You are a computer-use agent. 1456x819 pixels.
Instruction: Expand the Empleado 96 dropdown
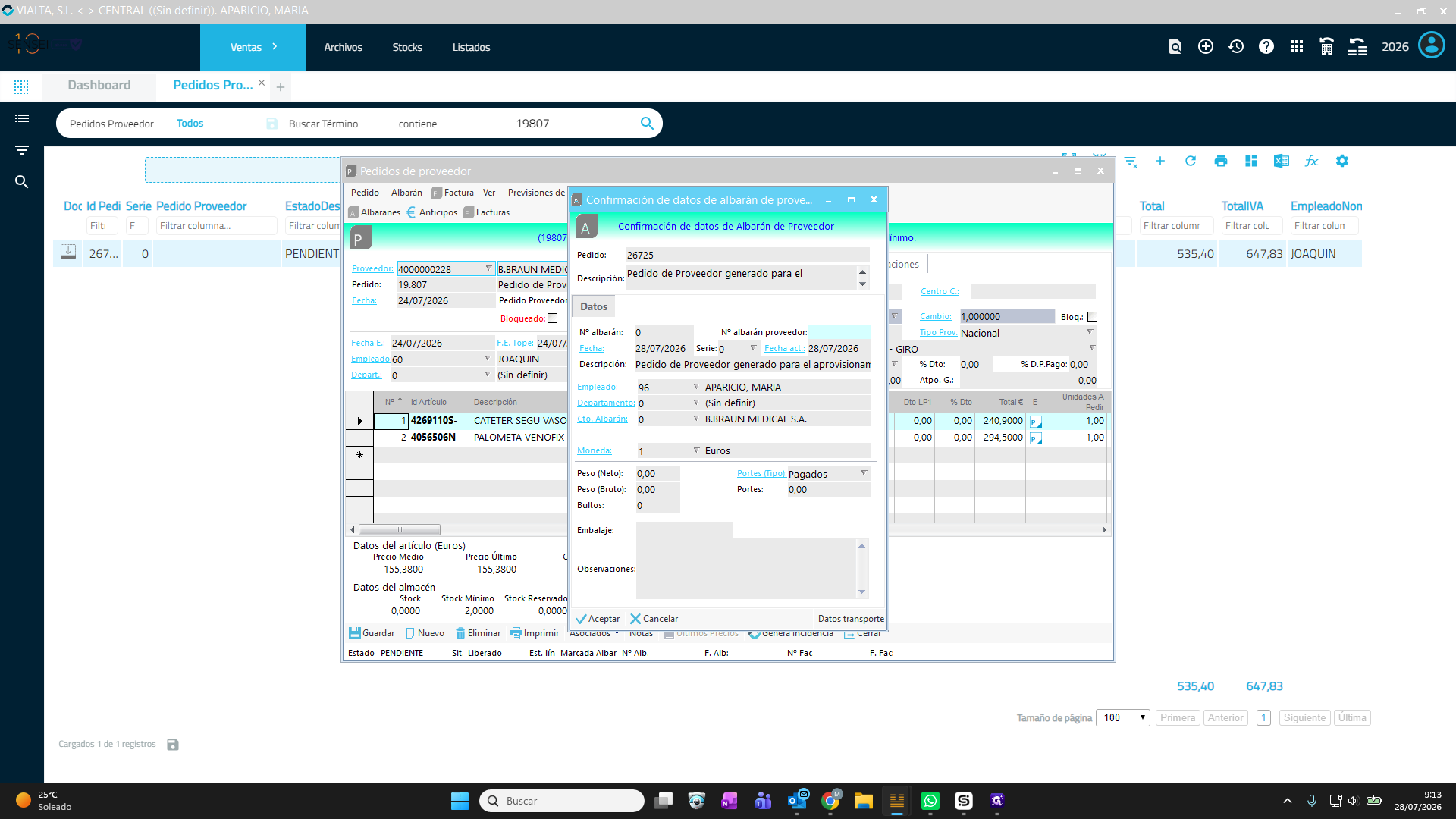pos(696,387)
